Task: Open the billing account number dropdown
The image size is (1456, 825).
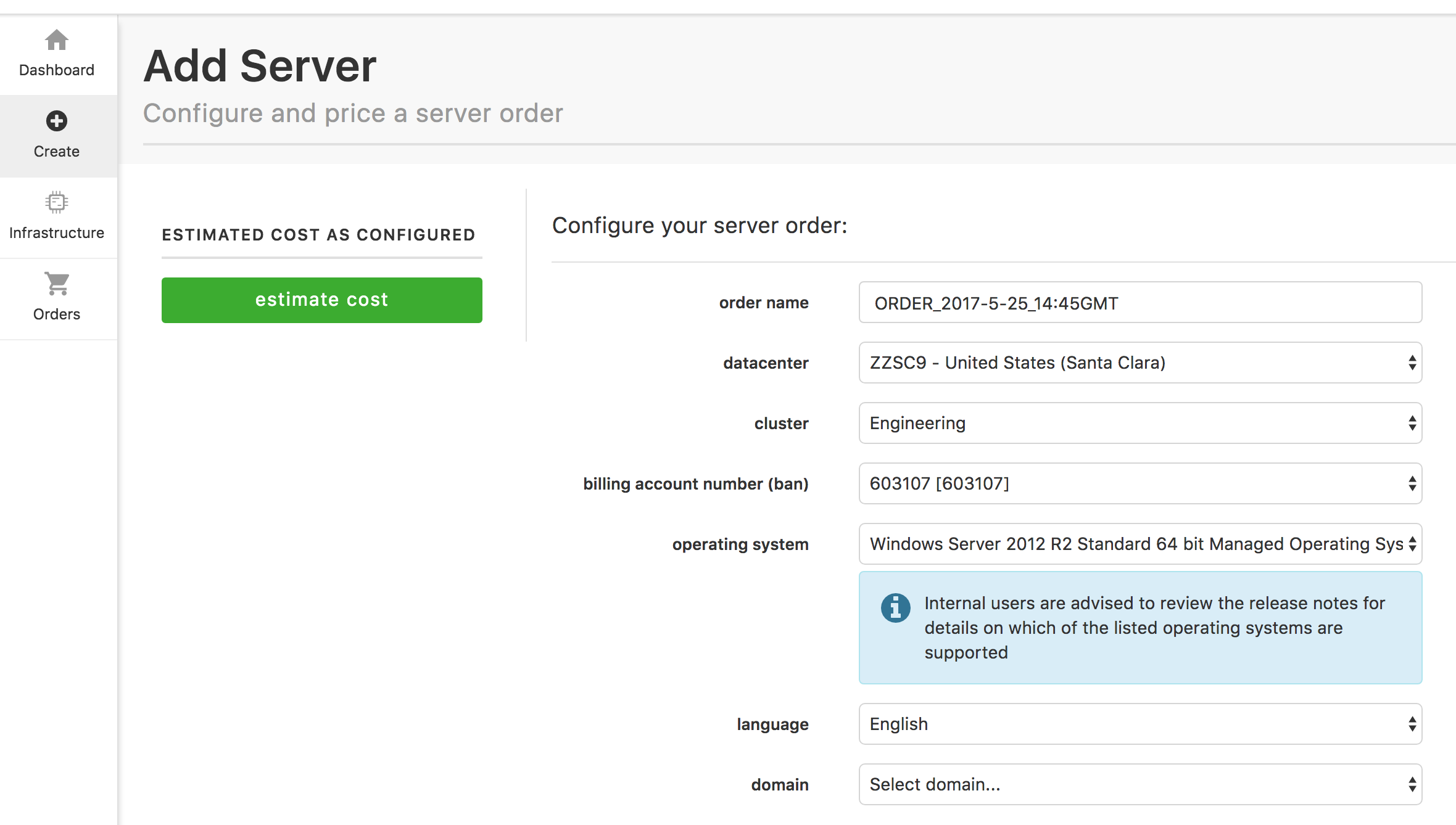Action: (1140, 484)
